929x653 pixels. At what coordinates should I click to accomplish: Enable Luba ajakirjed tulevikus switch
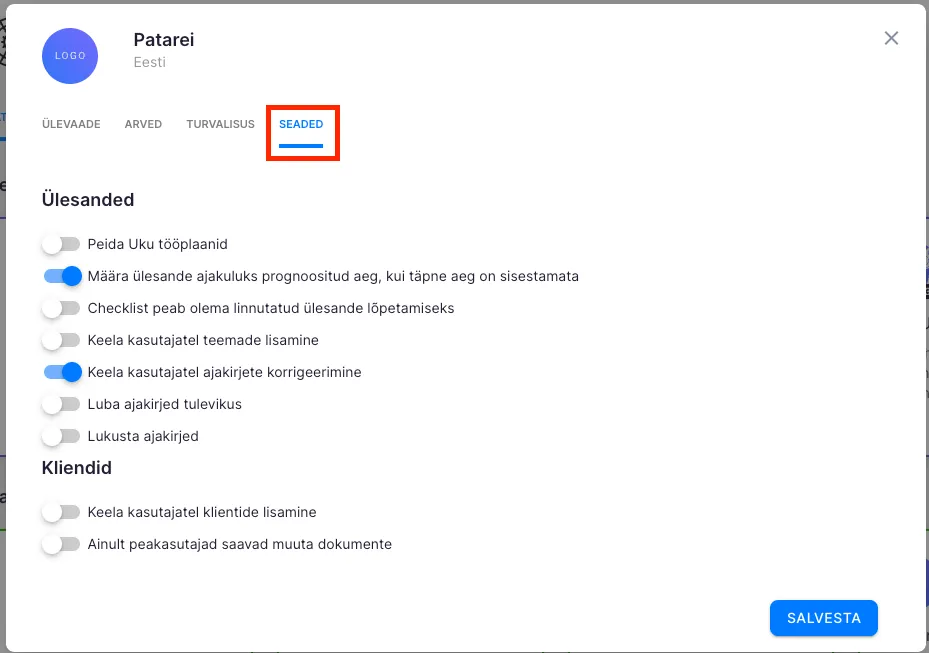(x=61, y=404)
